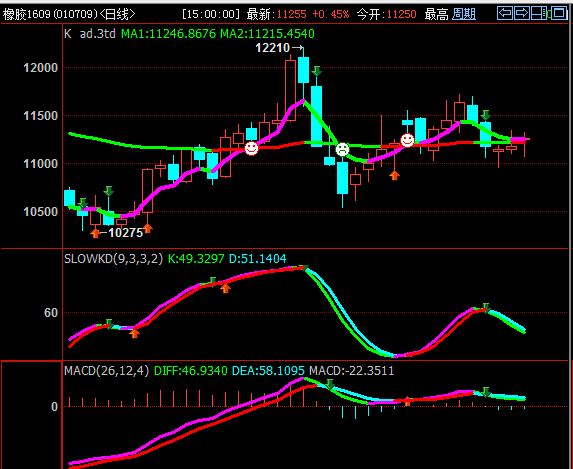
Task: Open the 周期 period link
Action: [464, 14]
